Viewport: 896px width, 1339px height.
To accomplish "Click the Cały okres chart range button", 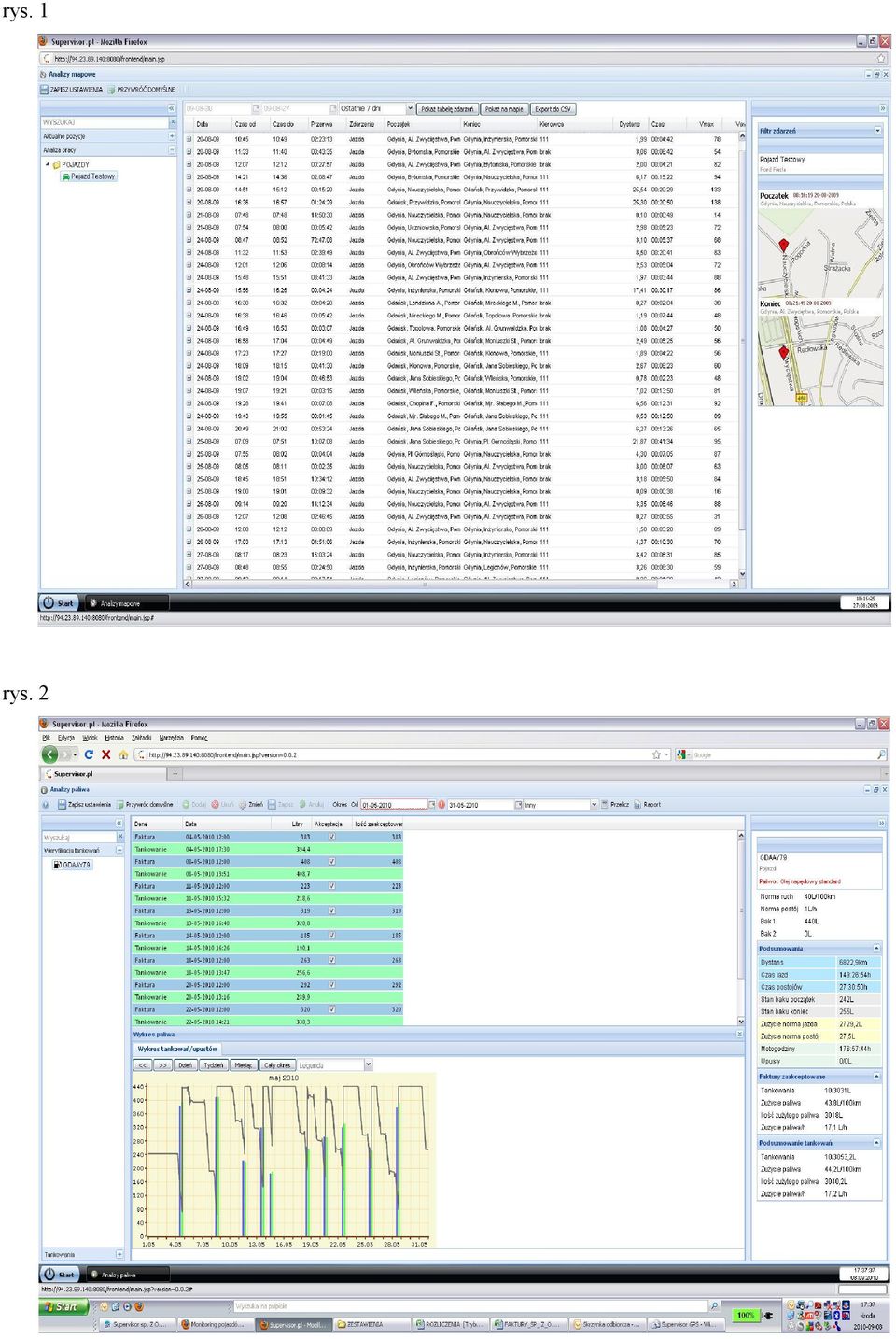I will tap(277, 1065).
